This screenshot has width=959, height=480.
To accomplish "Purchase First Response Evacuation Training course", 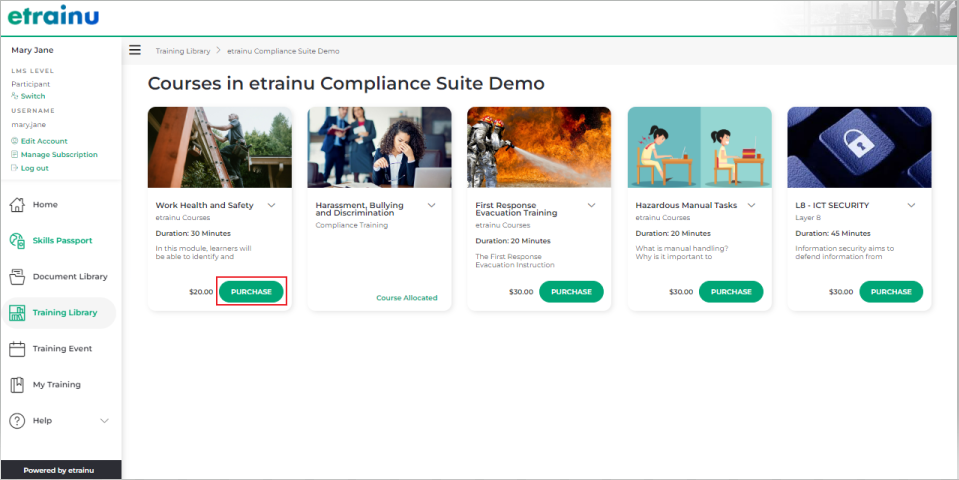I will (571, 292).
